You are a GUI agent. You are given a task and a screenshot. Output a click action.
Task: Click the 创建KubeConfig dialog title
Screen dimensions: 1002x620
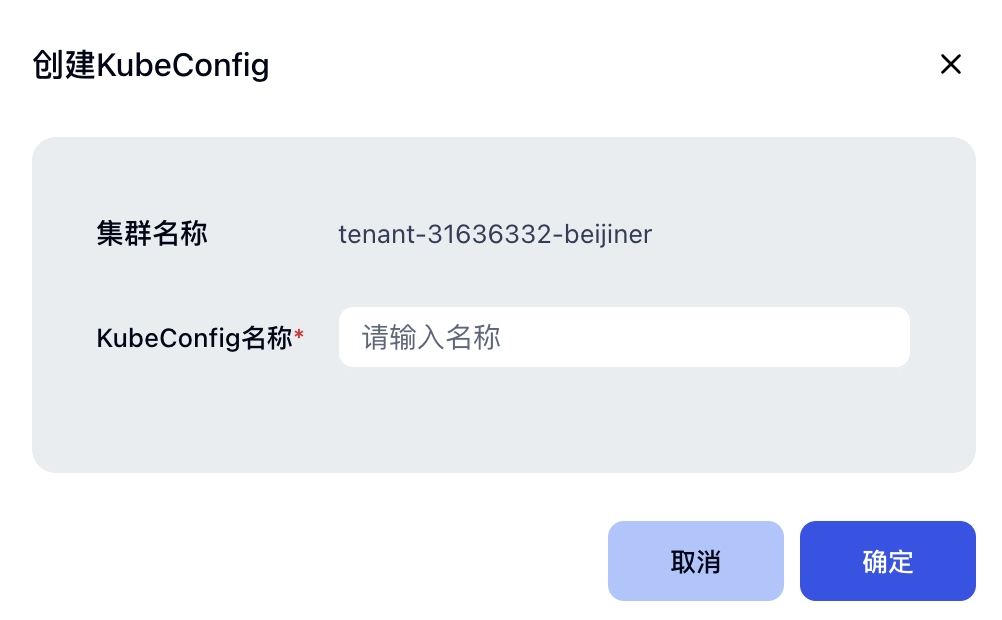click(x=151, y=66)
